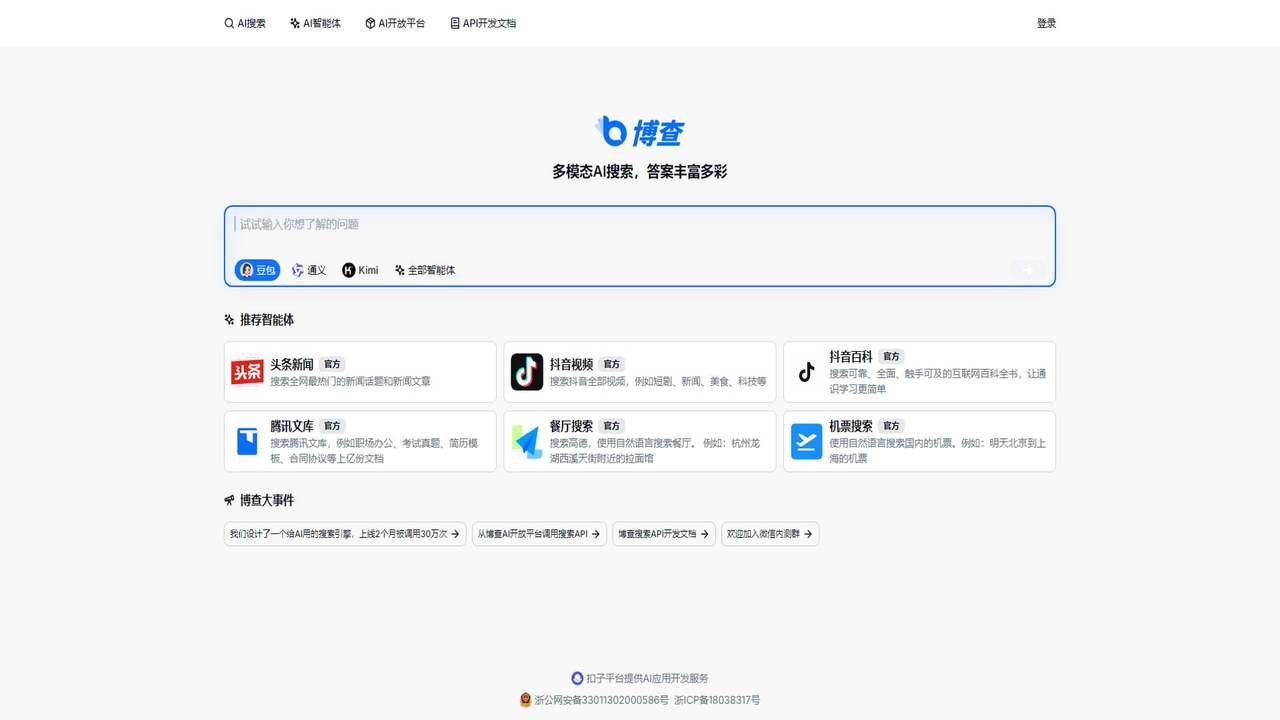Image resolution: width=1280 pixels, height=720 pixels.
Task: Open the 机票搜索 card title
Action: pyautogui.click(x=851, y=426)
